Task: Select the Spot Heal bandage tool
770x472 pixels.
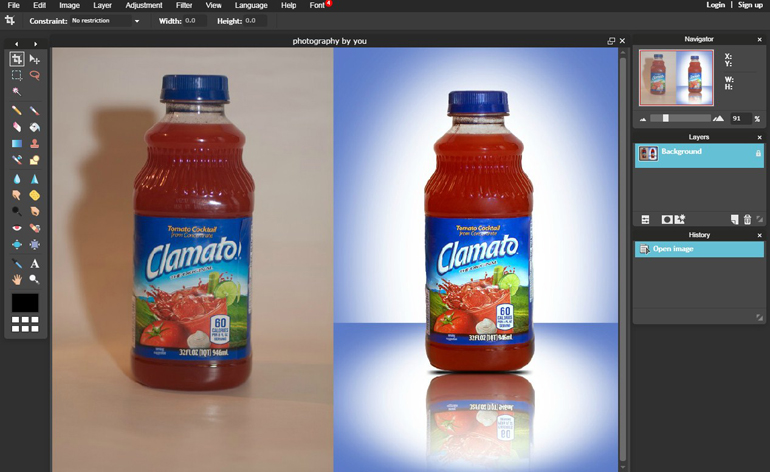Action: 34,228
